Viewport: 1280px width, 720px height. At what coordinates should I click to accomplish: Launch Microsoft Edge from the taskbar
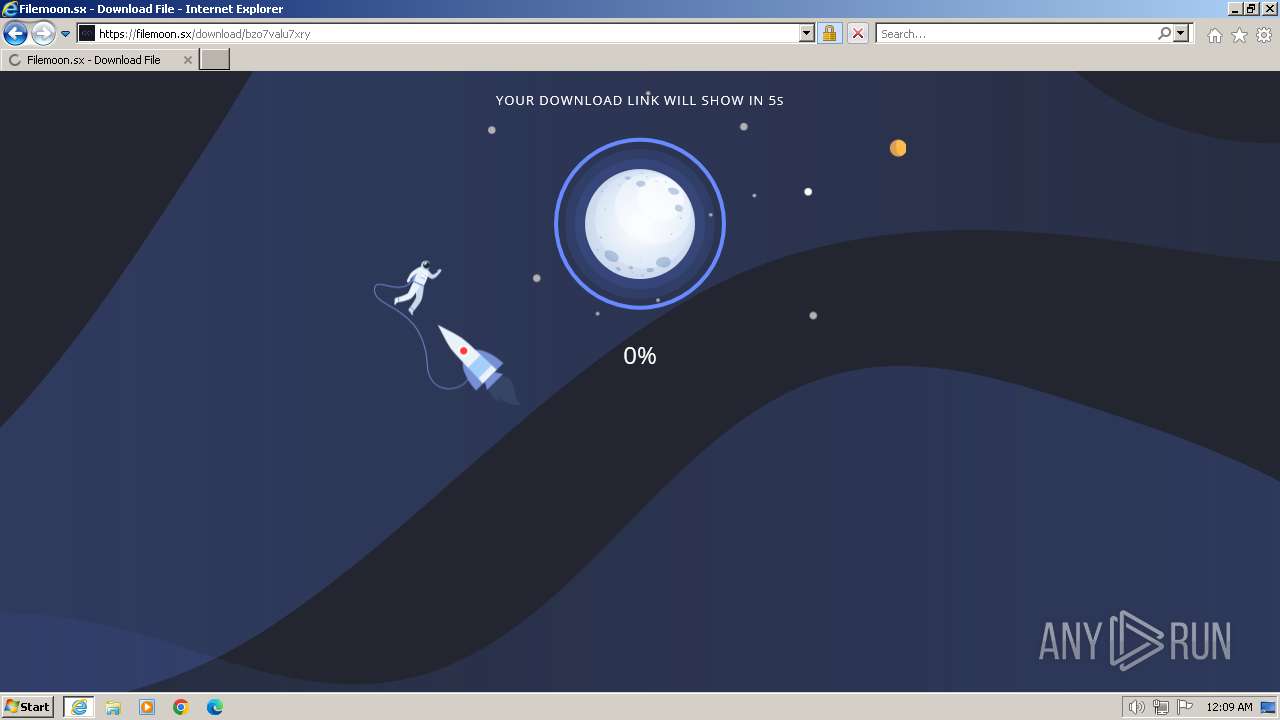[x=215, y=707]
